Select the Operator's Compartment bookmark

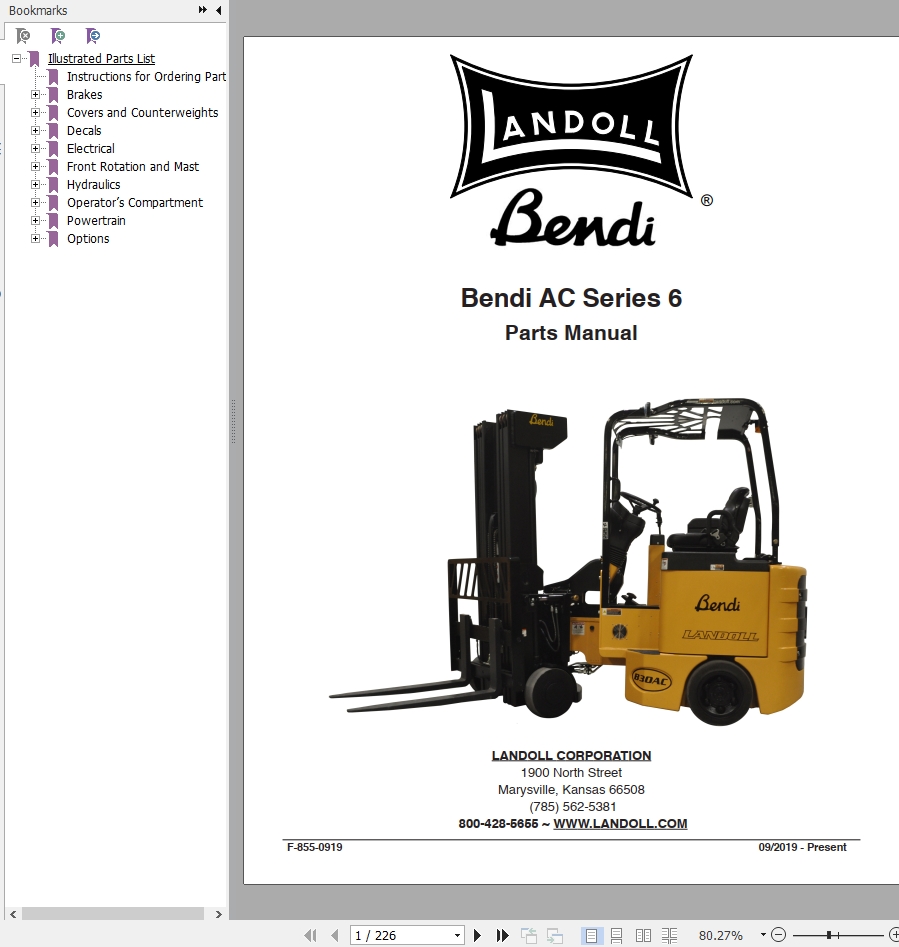[135, 203]
